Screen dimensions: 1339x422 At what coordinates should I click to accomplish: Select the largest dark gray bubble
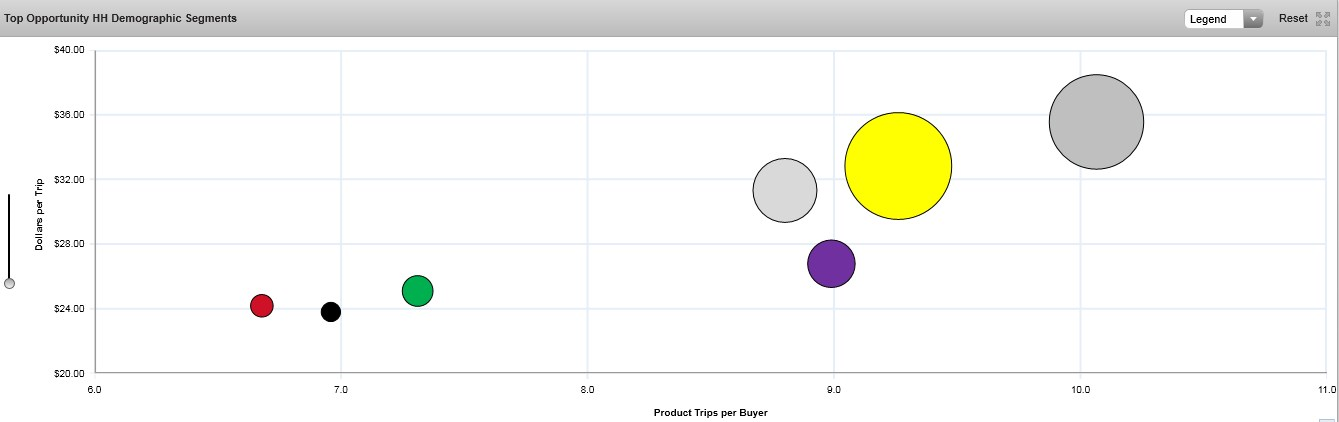click(x=1096, y=122)
